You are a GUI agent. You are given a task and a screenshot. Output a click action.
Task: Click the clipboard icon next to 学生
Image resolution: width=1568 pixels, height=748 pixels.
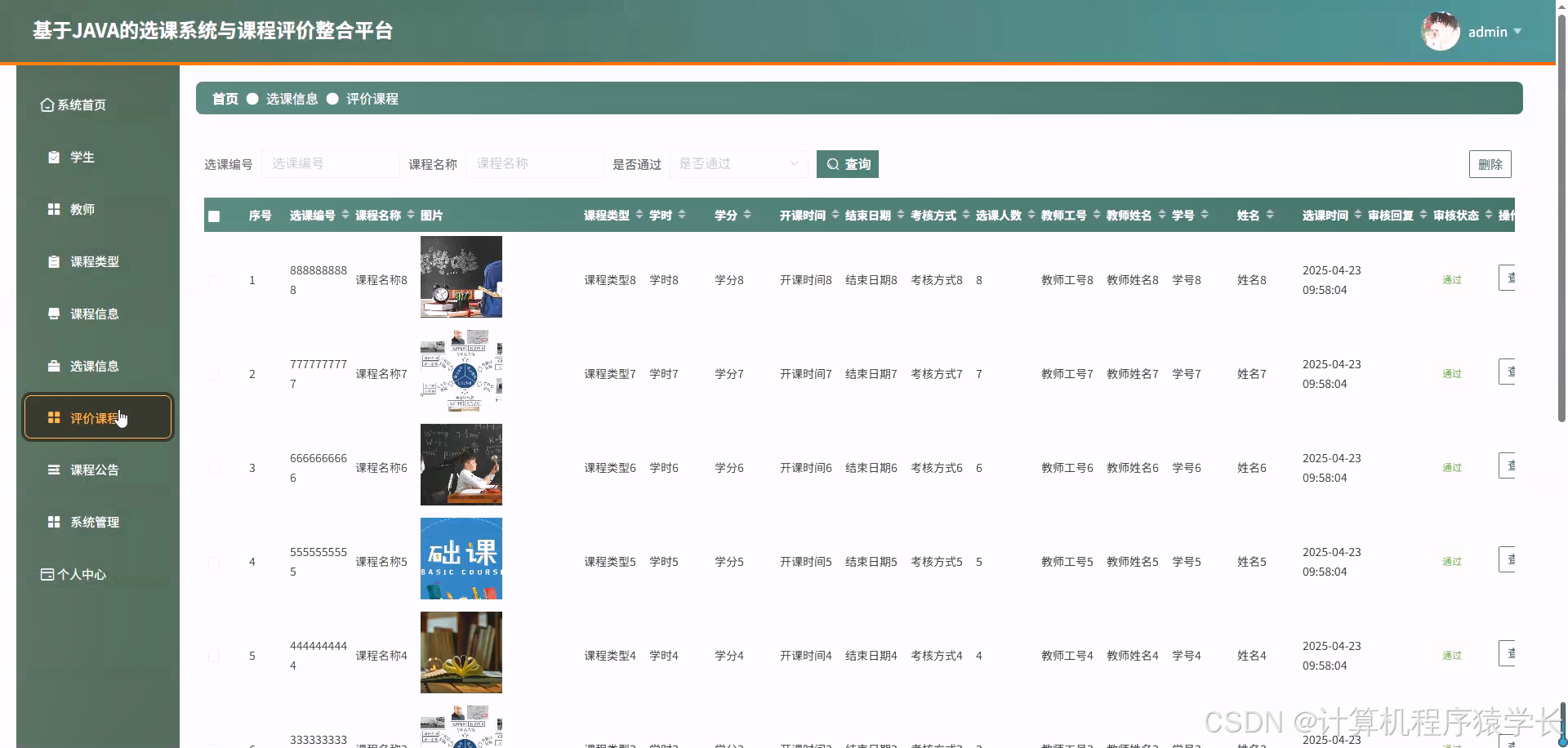pyautogui.click(x=54, y=157)
